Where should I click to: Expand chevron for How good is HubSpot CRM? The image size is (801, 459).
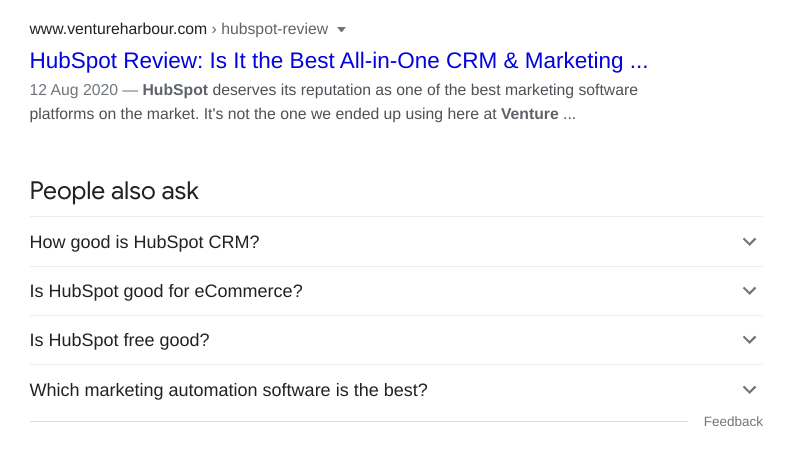tap(750, 242)
